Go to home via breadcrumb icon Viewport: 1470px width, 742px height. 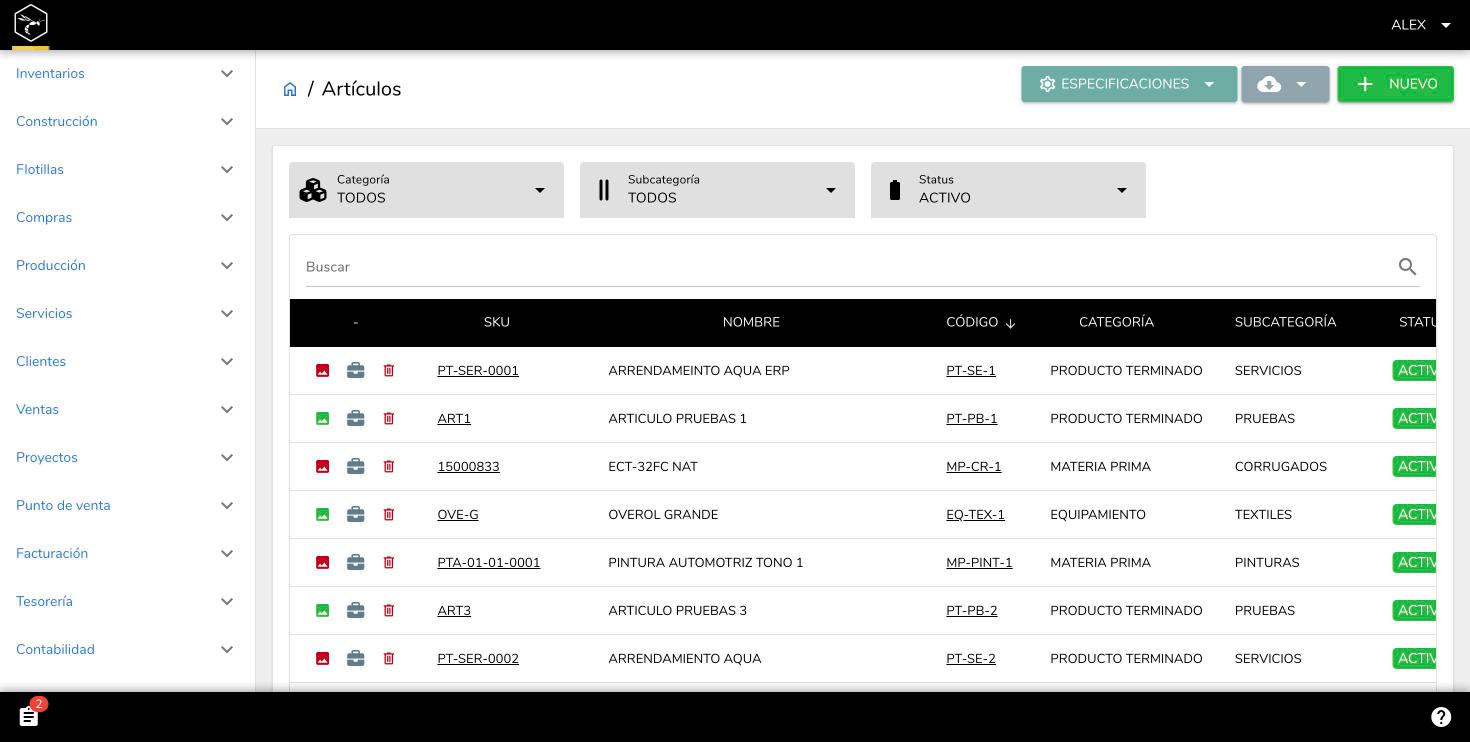[290, 89]
